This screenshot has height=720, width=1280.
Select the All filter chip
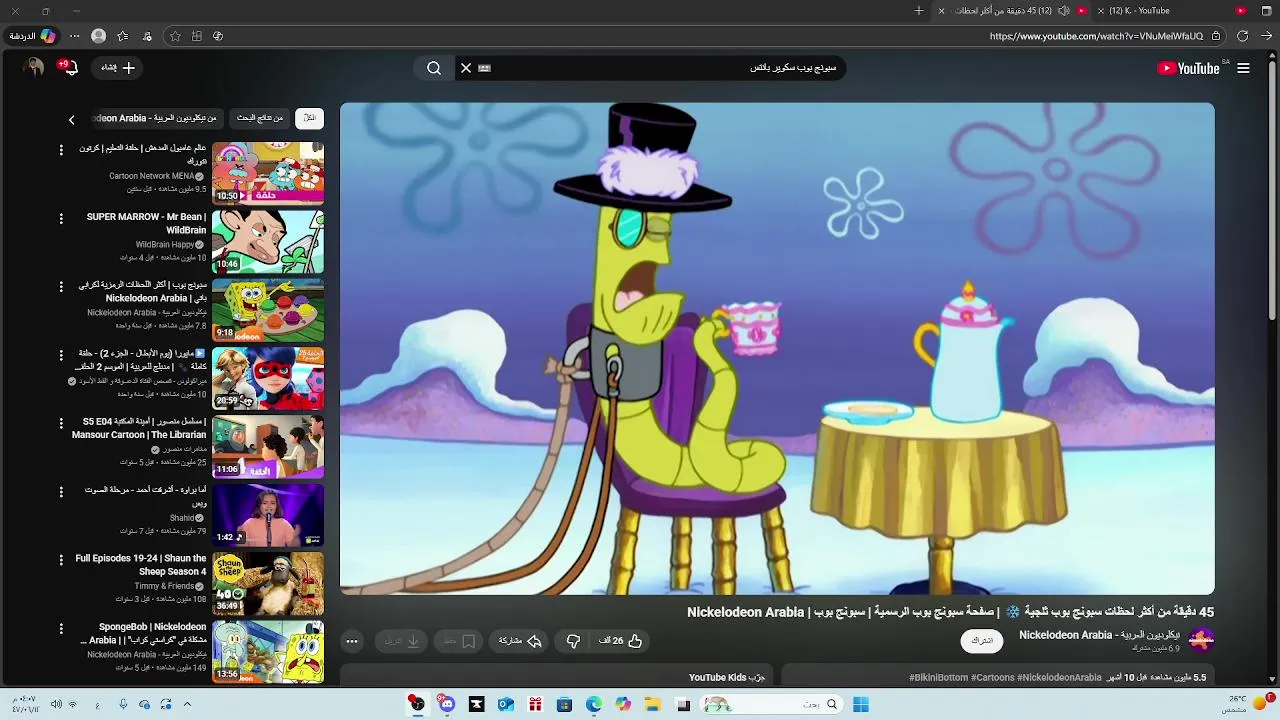310,118
